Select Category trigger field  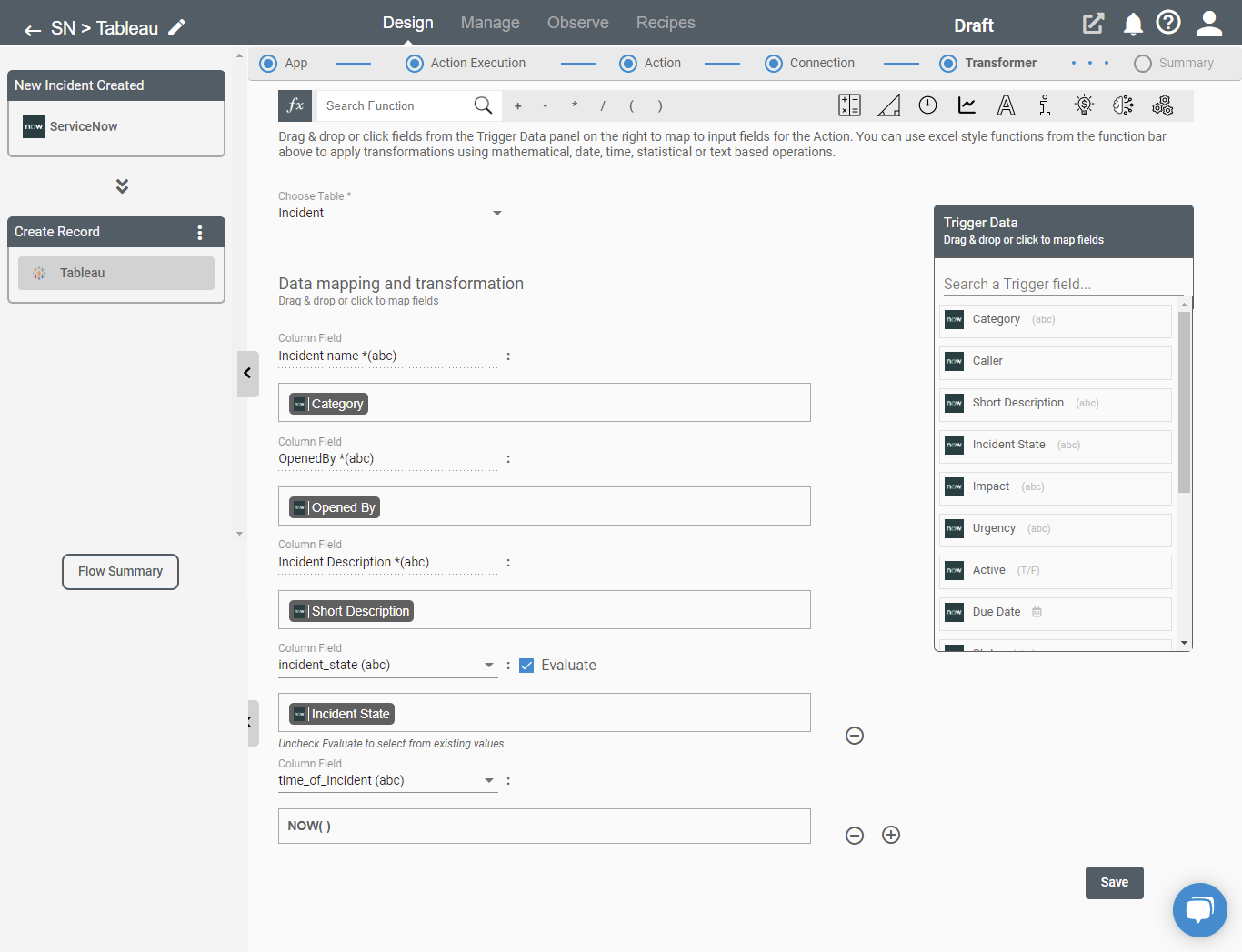click(1056, 320)
